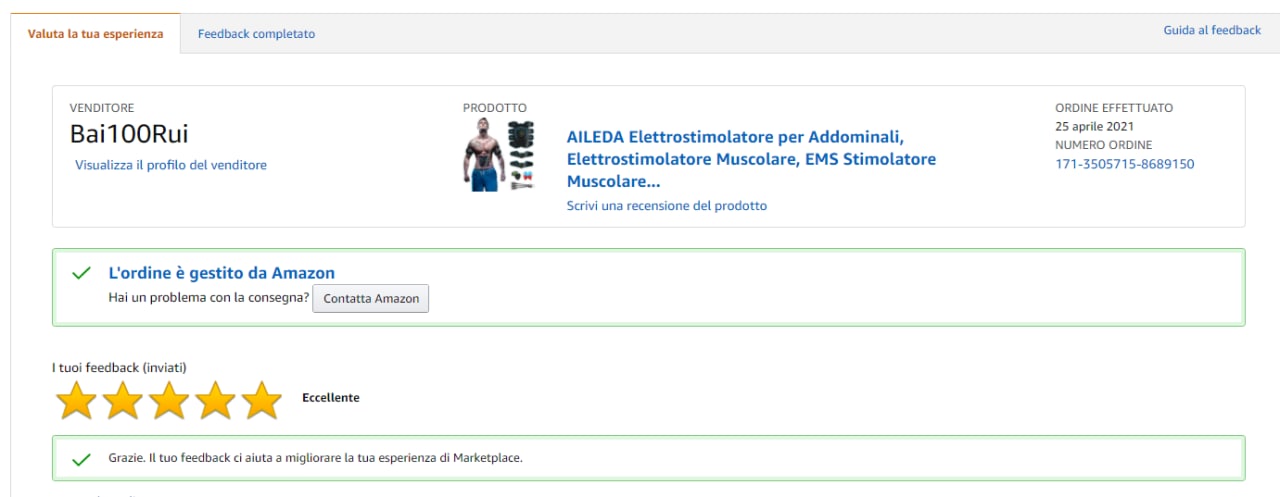1280x497 pixels.
Task: Click checkmark icon in Grazie message
Action: pos(82,458)
